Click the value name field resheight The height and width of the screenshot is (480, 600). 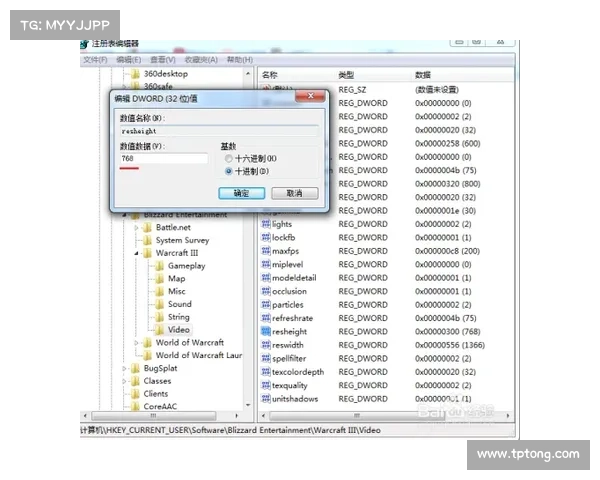pyautogui.click(x=219, y=131)
